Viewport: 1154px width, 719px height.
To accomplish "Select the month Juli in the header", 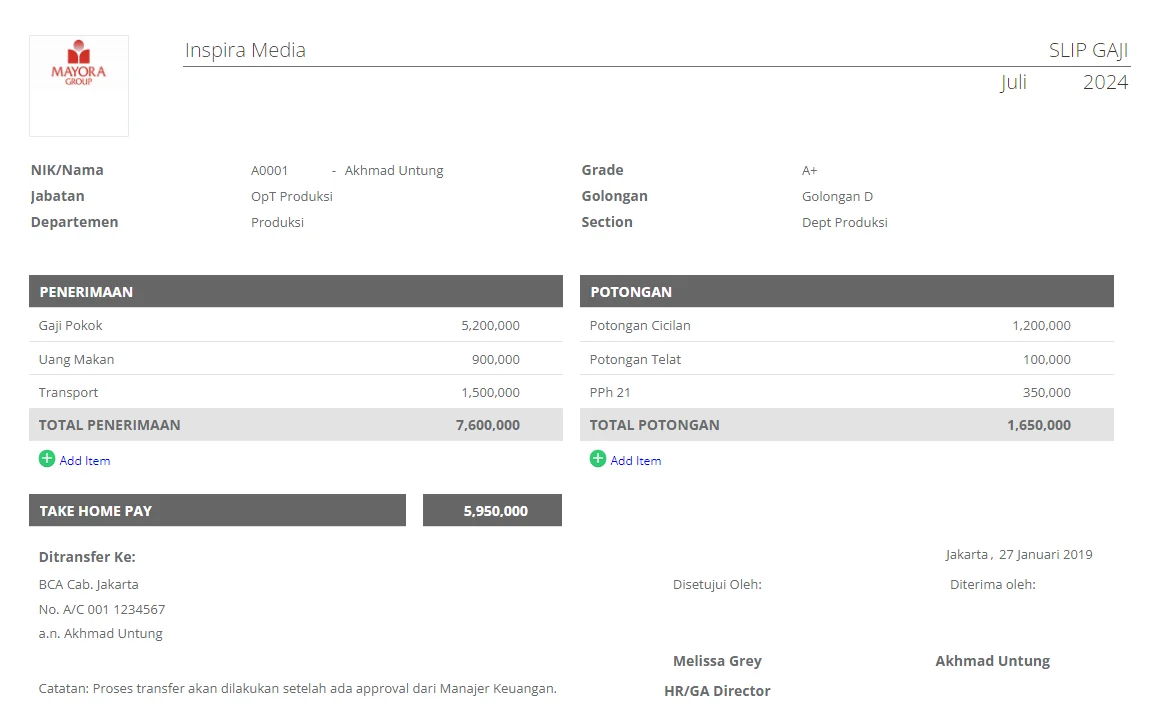I will point(1013,82).
